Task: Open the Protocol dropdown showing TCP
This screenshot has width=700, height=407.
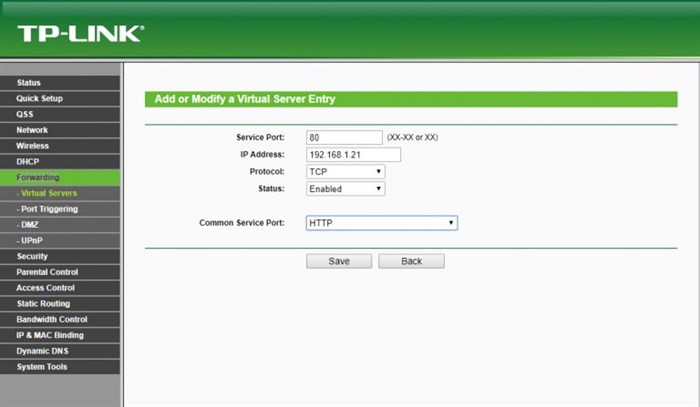Action: pyautogui.click(x=346, y=172)
